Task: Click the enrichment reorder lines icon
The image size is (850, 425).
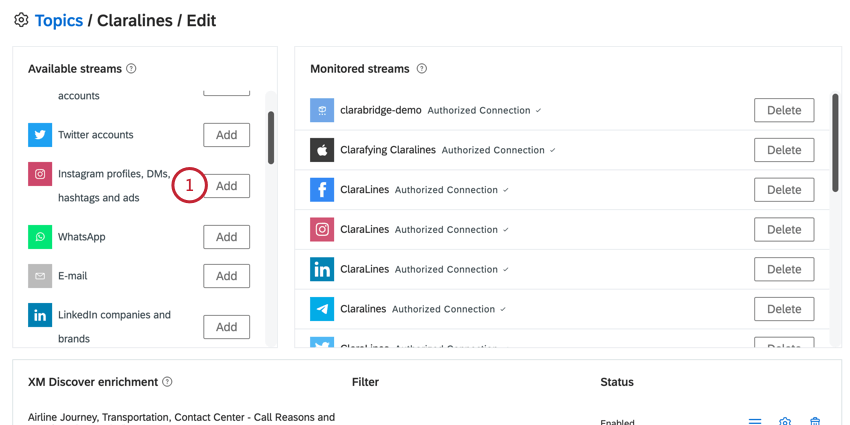Action: (x=755, y=421)
